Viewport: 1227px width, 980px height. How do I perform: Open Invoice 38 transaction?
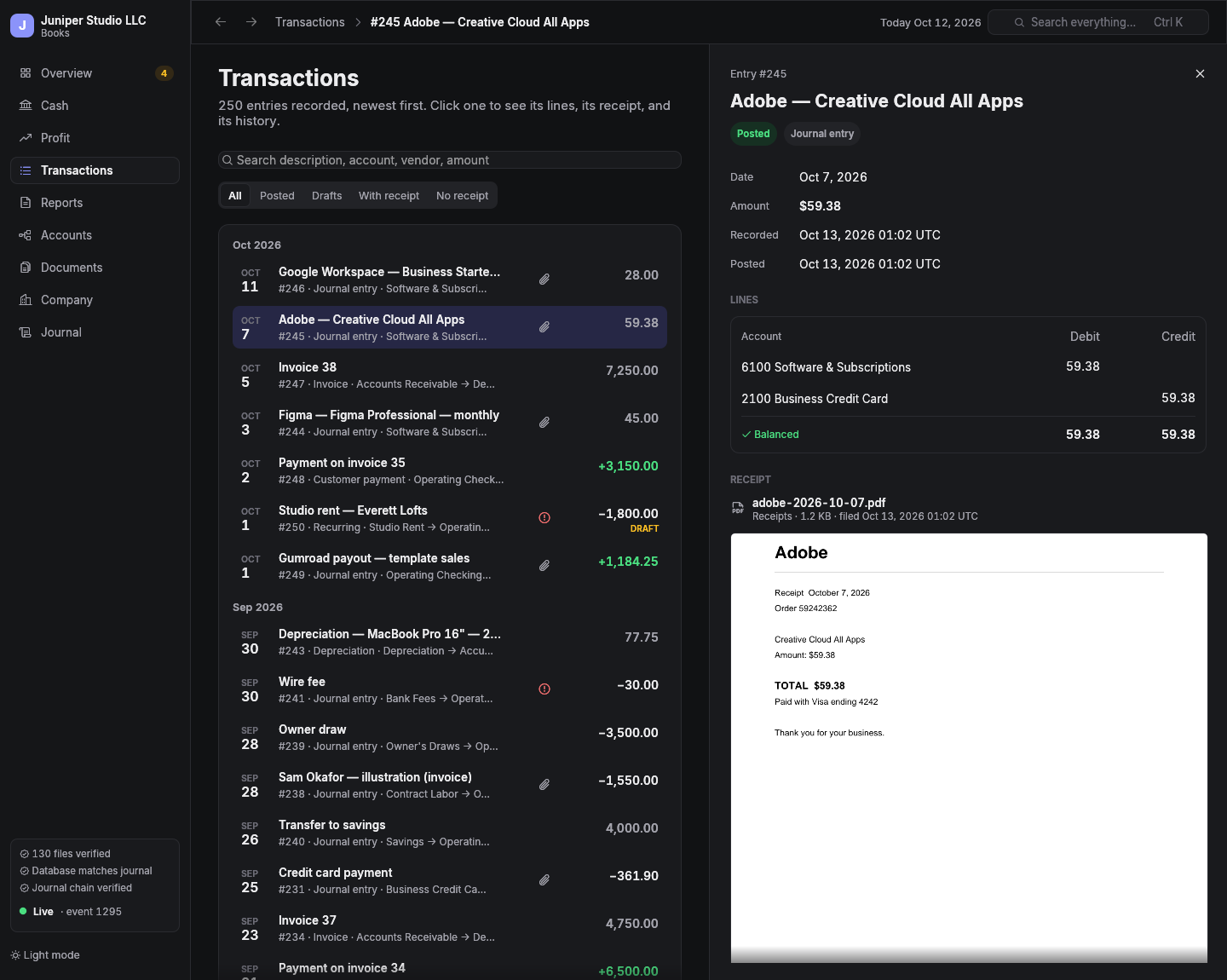[450, 375]
